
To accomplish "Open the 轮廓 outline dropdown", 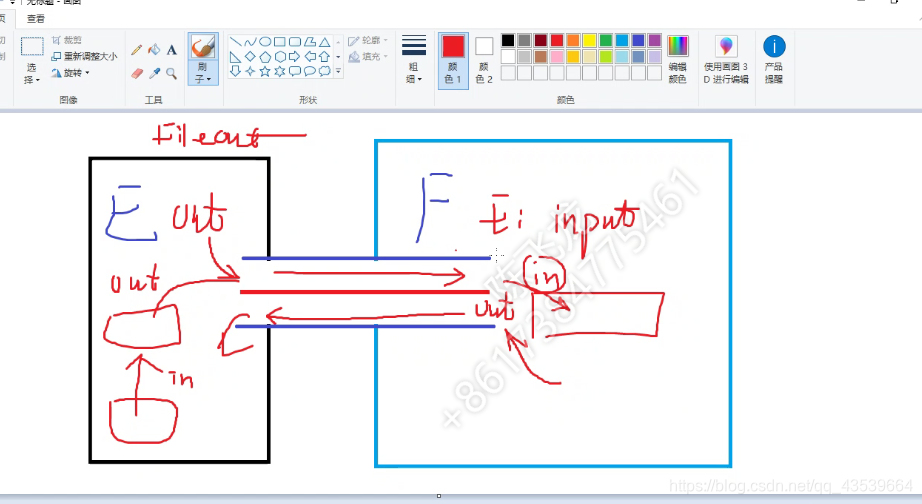I will coord(368,41).
